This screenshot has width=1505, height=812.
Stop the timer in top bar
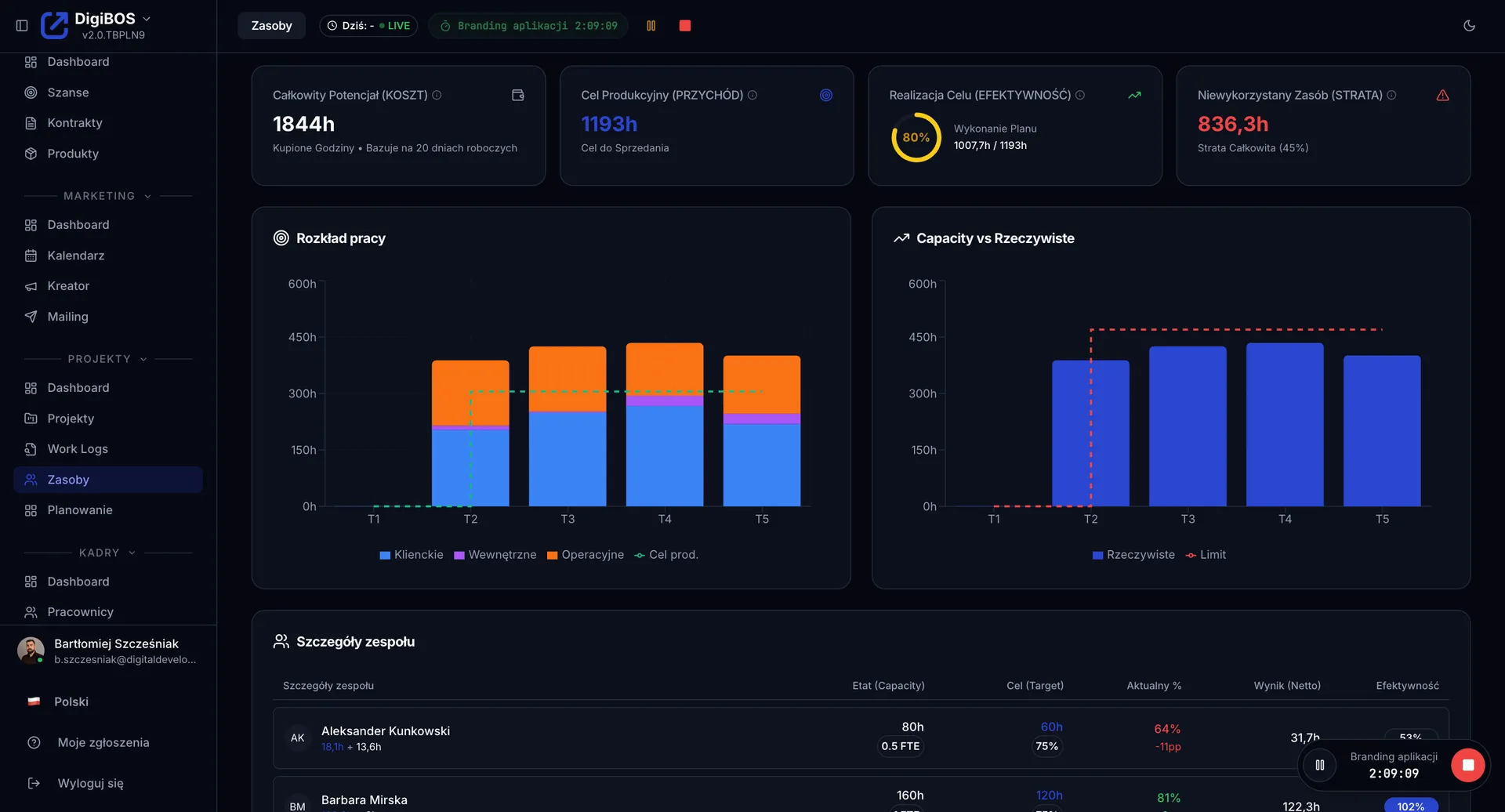pos(685,26)
